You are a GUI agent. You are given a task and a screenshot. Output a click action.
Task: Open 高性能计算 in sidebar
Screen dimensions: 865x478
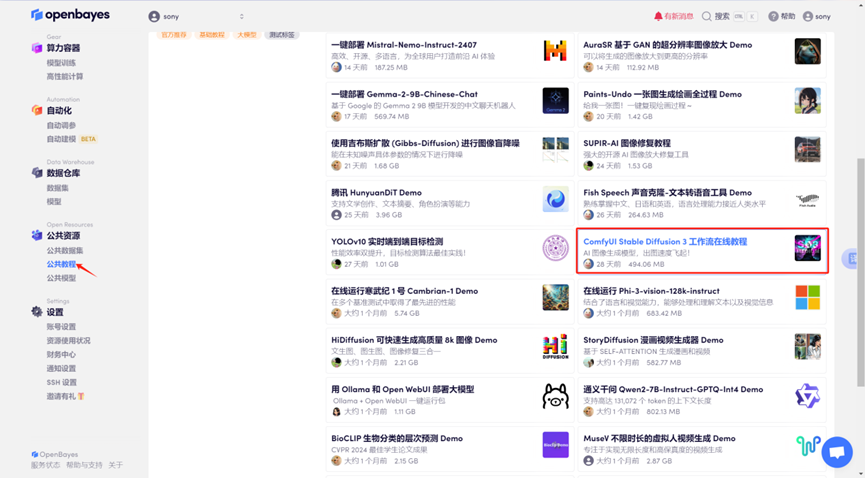pos(65,77)
